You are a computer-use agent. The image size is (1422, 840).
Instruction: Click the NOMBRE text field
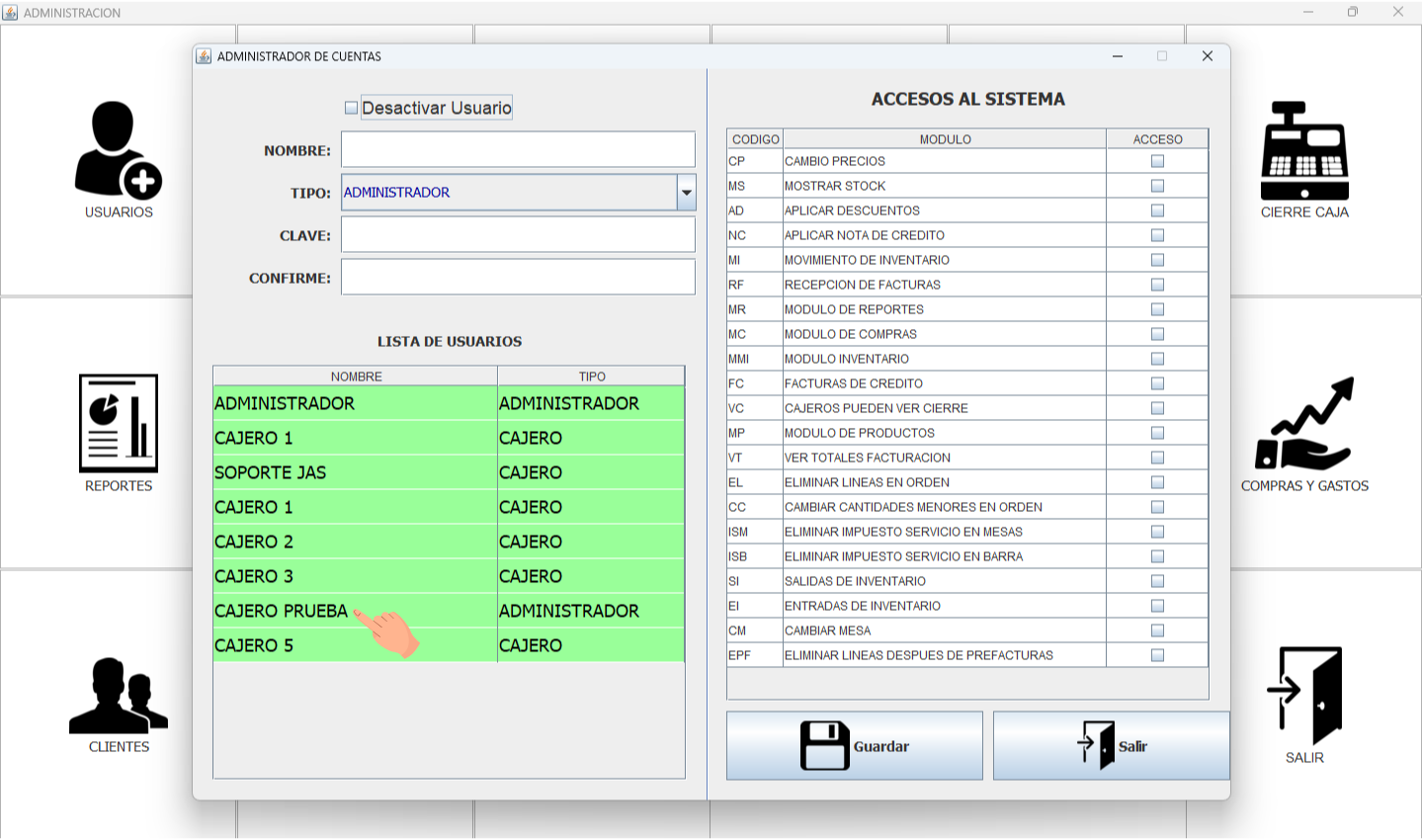(518, 150)
